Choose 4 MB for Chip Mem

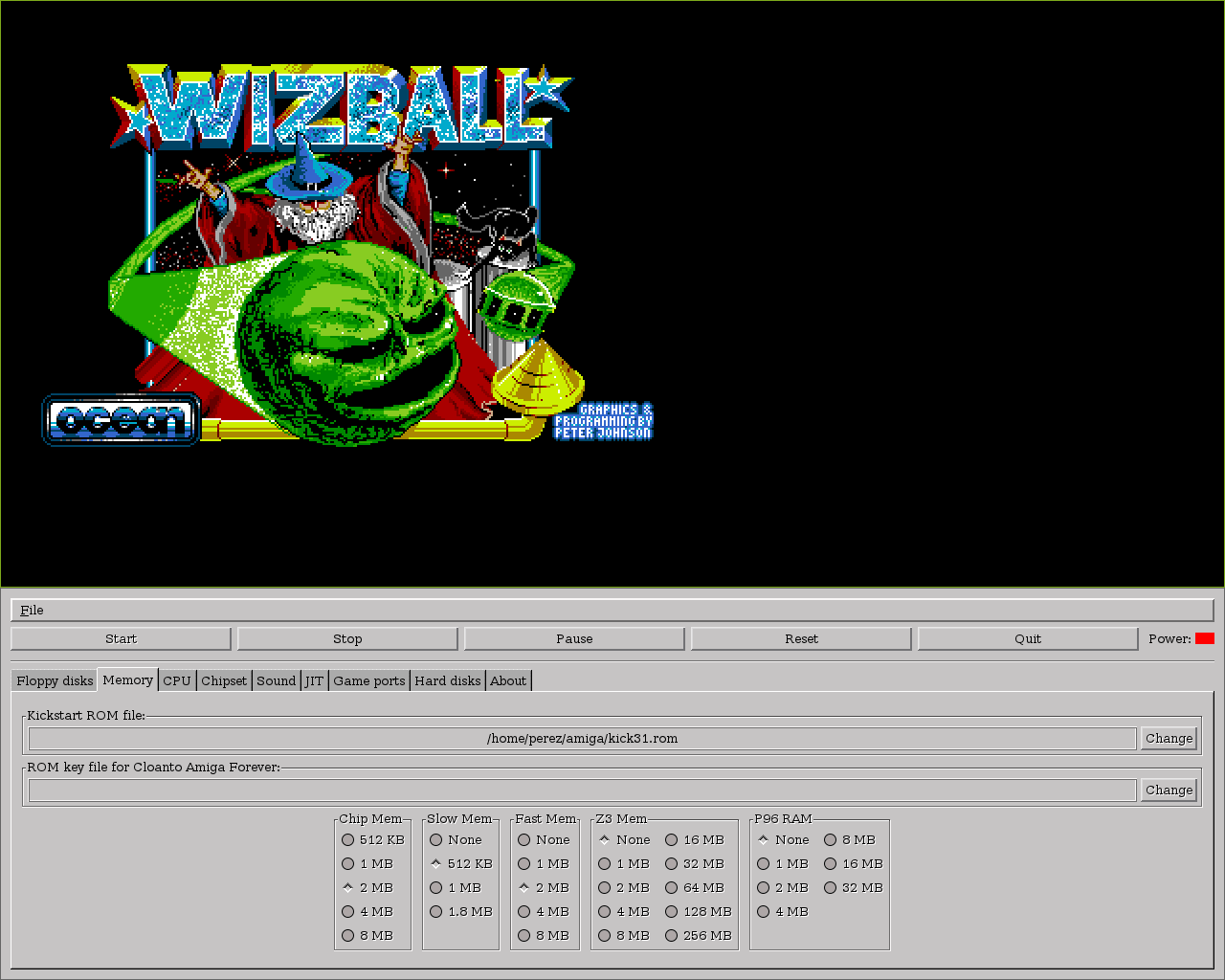click(x=367, y=912)
